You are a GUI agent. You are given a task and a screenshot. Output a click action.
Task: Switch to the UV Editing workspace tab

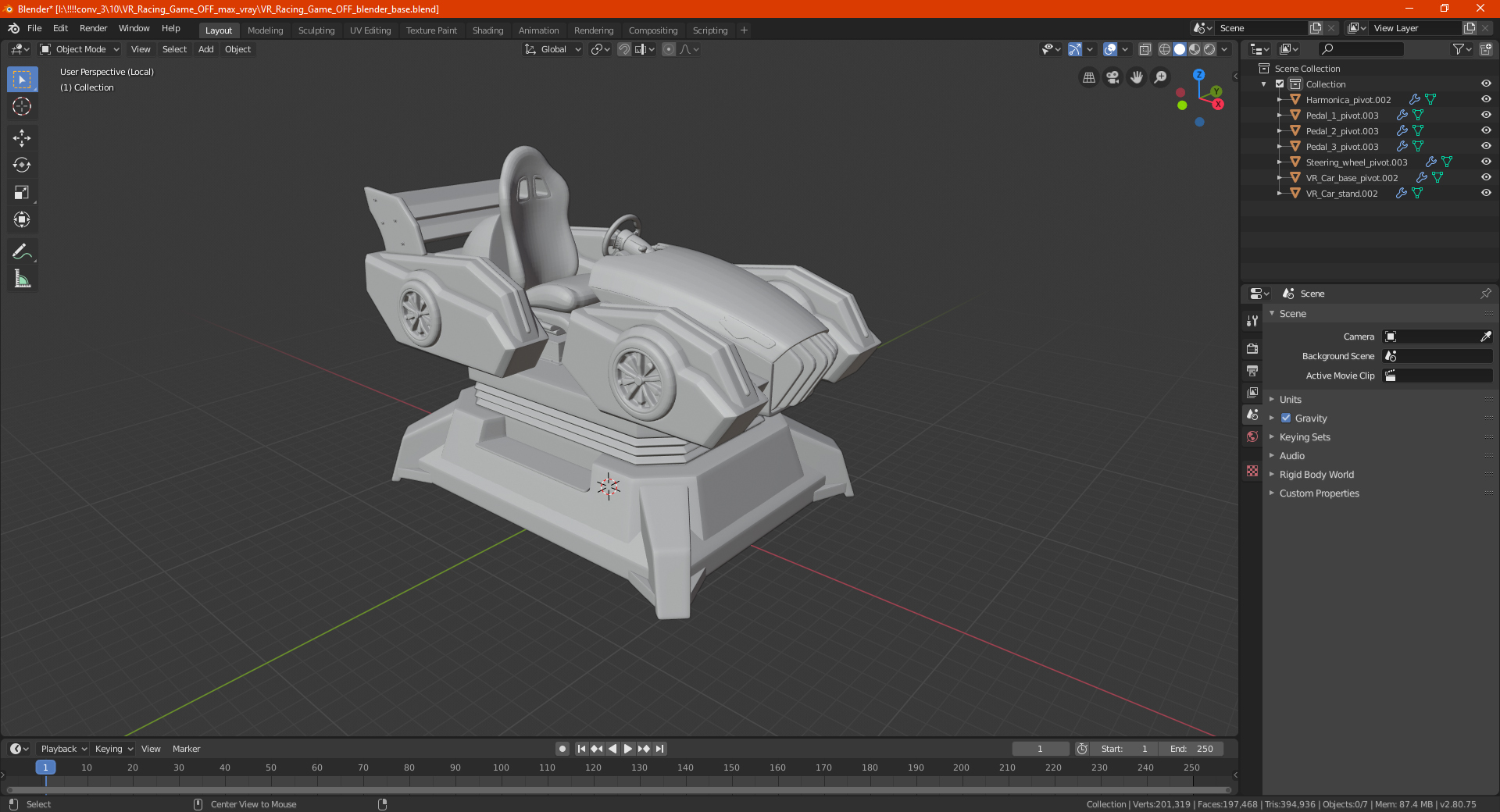[x=370, y=30]
